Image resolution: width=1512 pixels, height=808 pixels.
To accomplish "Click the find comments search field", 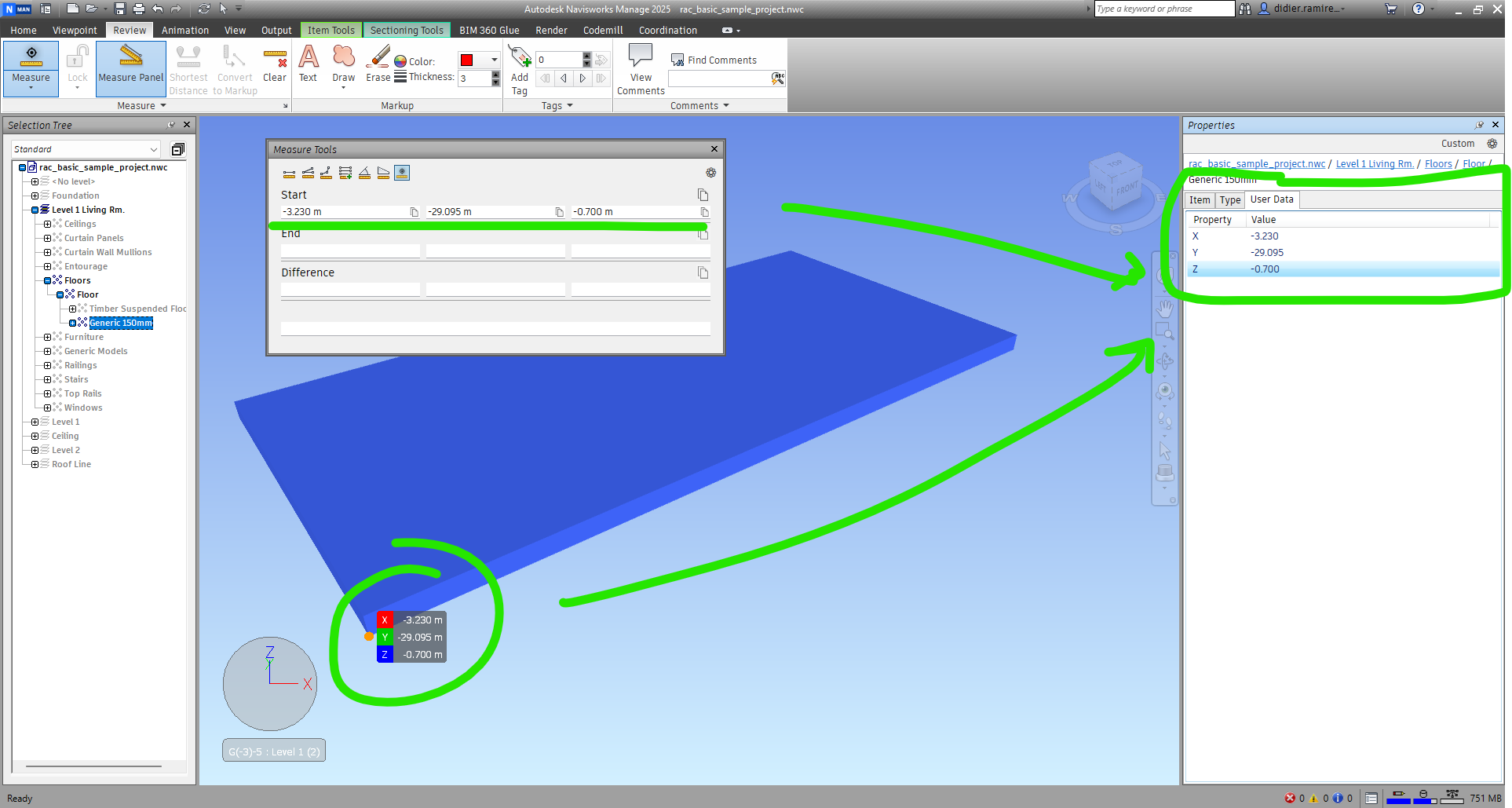I will pyautogui.click(x=719, y=79).
